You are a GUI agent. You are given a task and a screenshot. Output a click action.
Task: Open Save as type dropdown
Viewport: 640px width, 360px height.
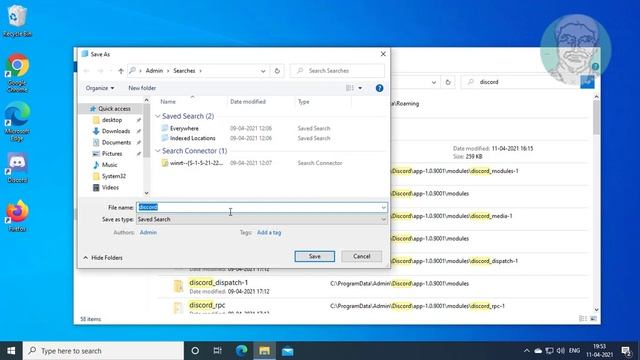(x=262, y=220)
